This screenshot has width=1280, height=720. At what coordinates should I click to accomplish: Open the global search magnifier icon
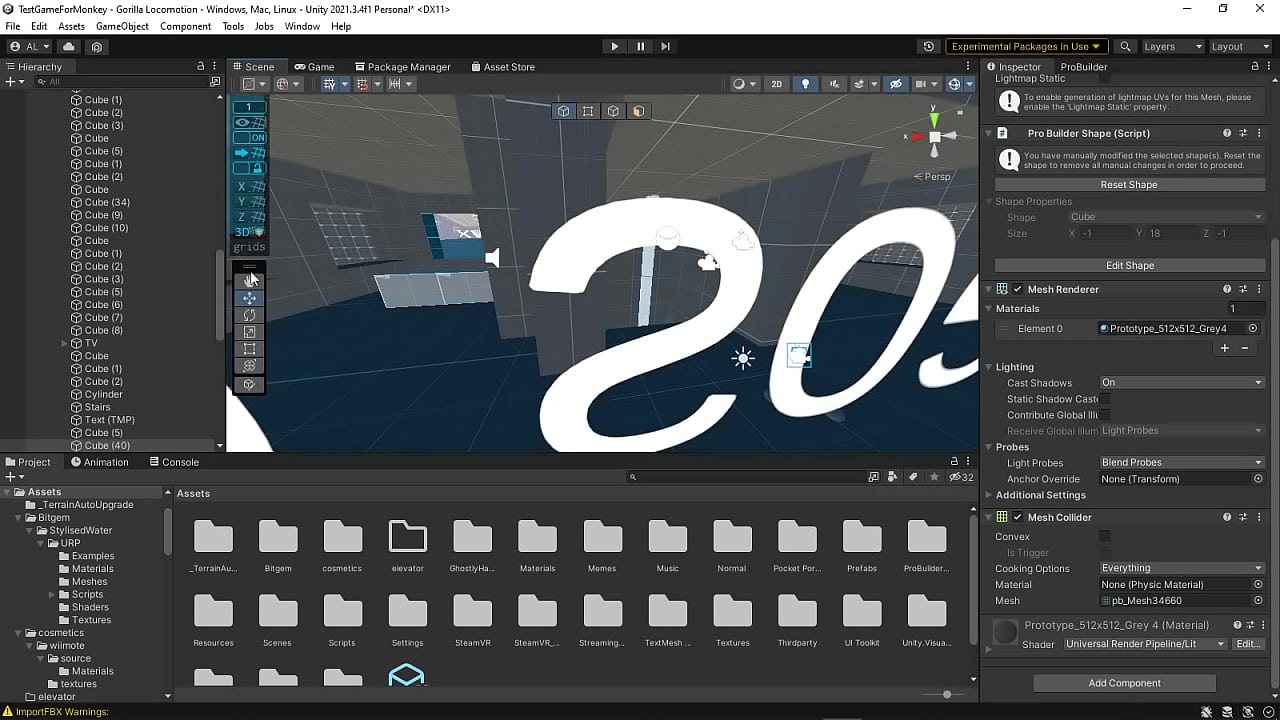1125,46
